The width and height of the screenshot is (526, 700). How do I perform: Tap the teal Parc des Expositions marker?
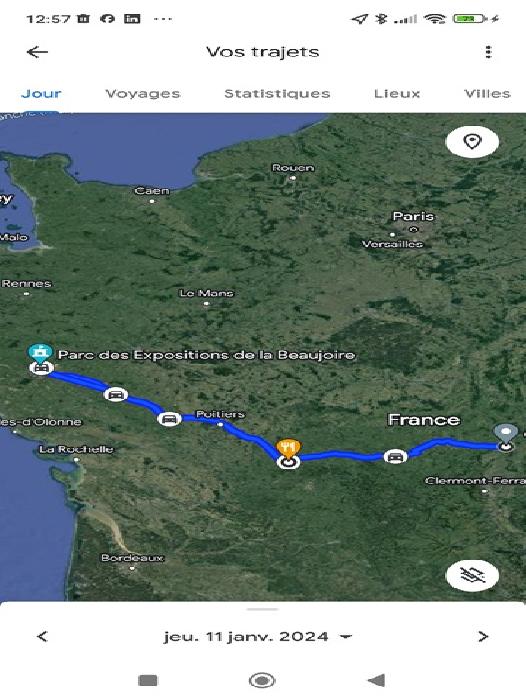click(40, 354)
